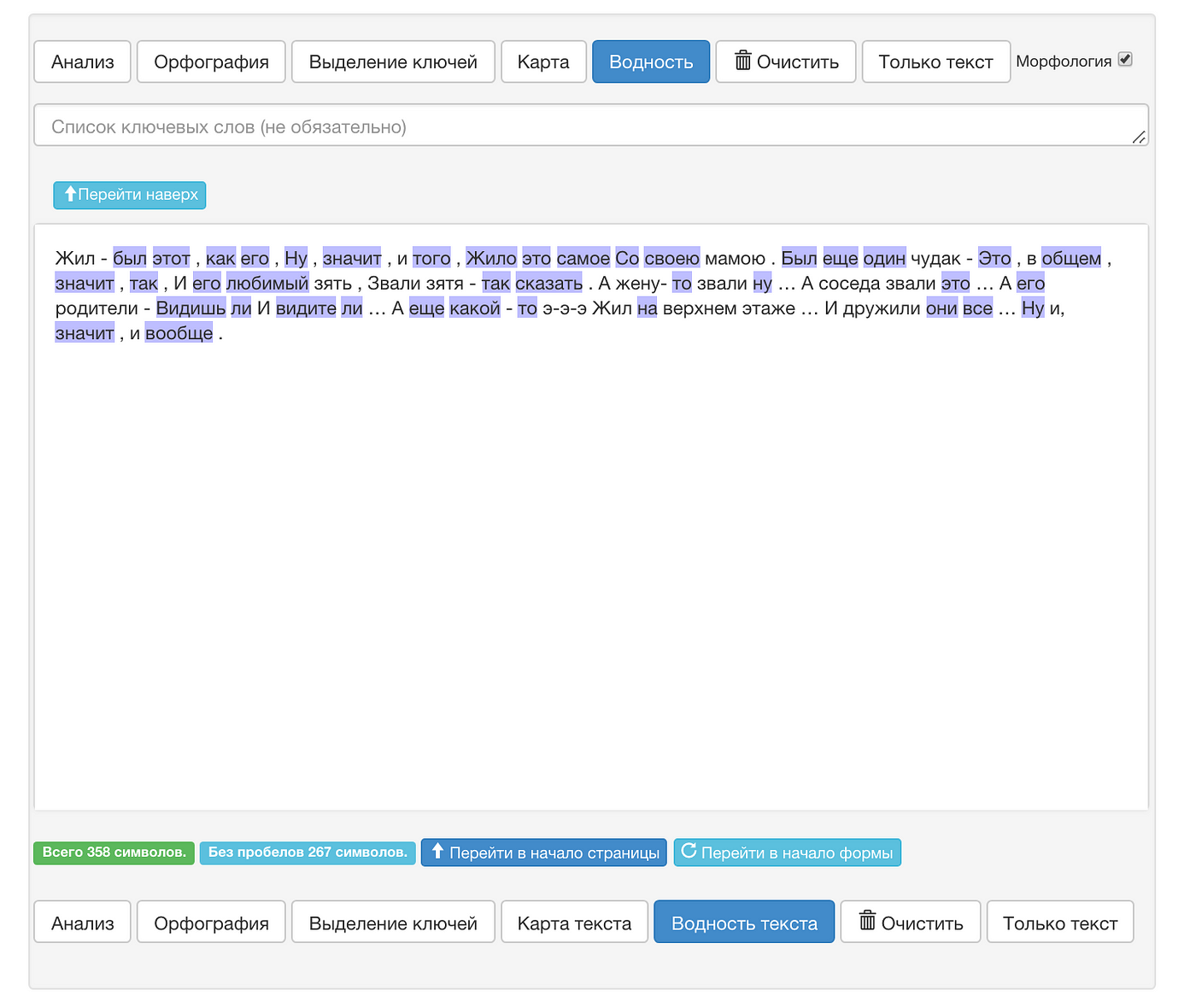Click the word 'родители' in text
The width and height of the screenshot is (1196, 1008).
point(97,308)
